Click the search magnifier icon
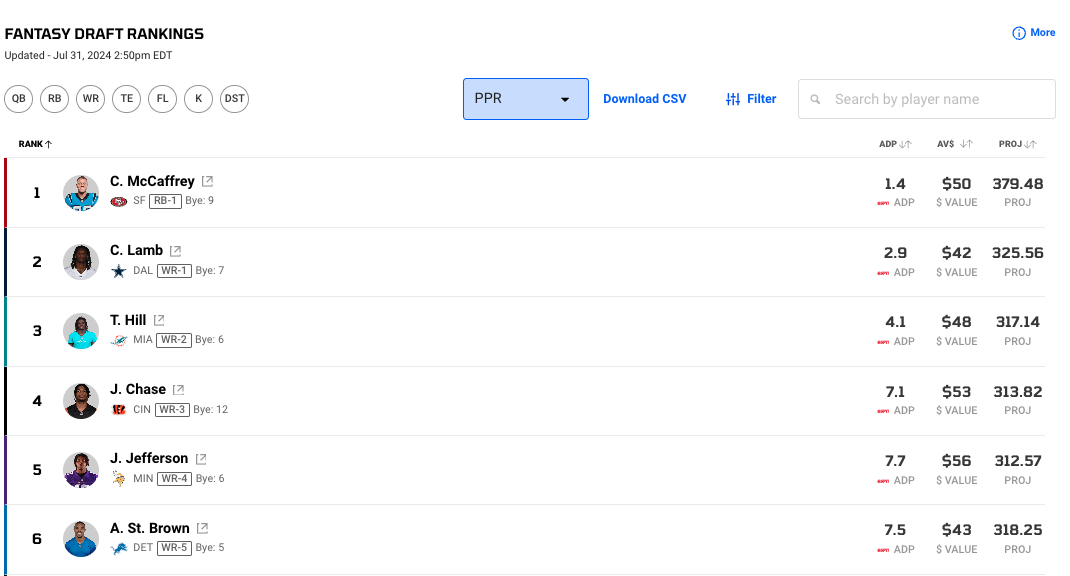This screenshot has width=1070, height=576. (816, 100)
